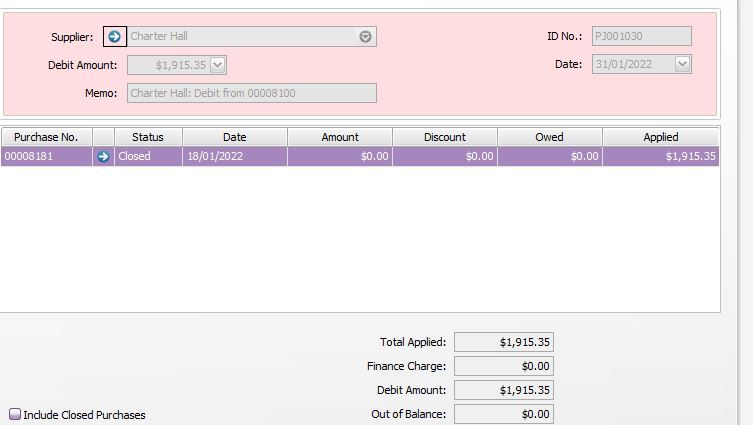Image resolution: width=753 pixels, height=425 pixels.
Task: Click the Supplier name field Charter Hall
Action: [x=240, y=37]
